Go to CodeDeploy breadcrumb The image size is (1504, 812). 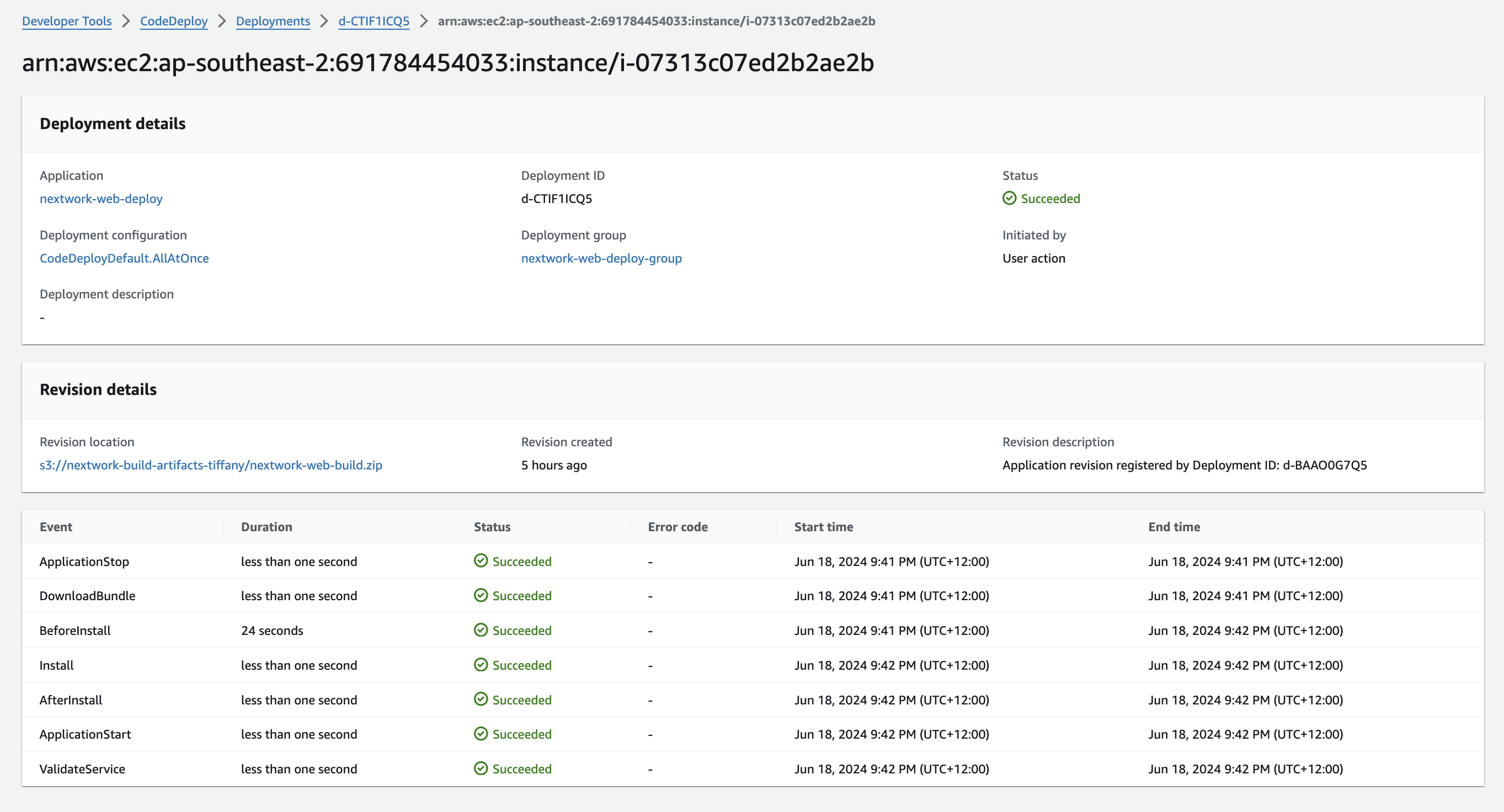173,21
